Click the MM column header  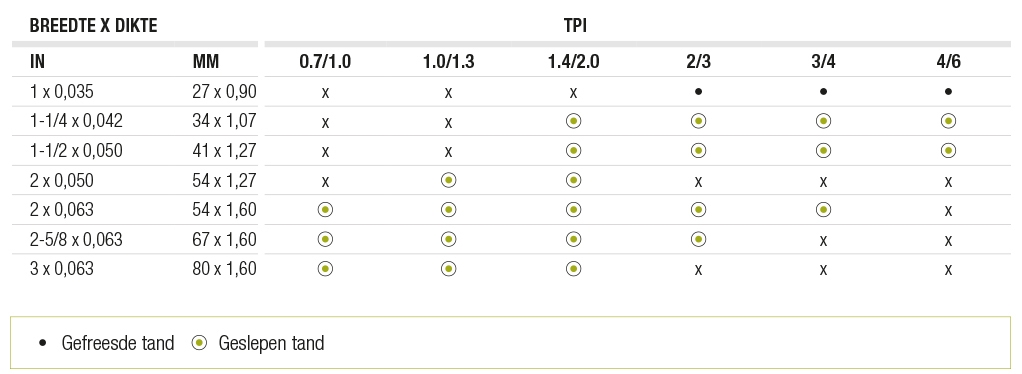(206, 62)
